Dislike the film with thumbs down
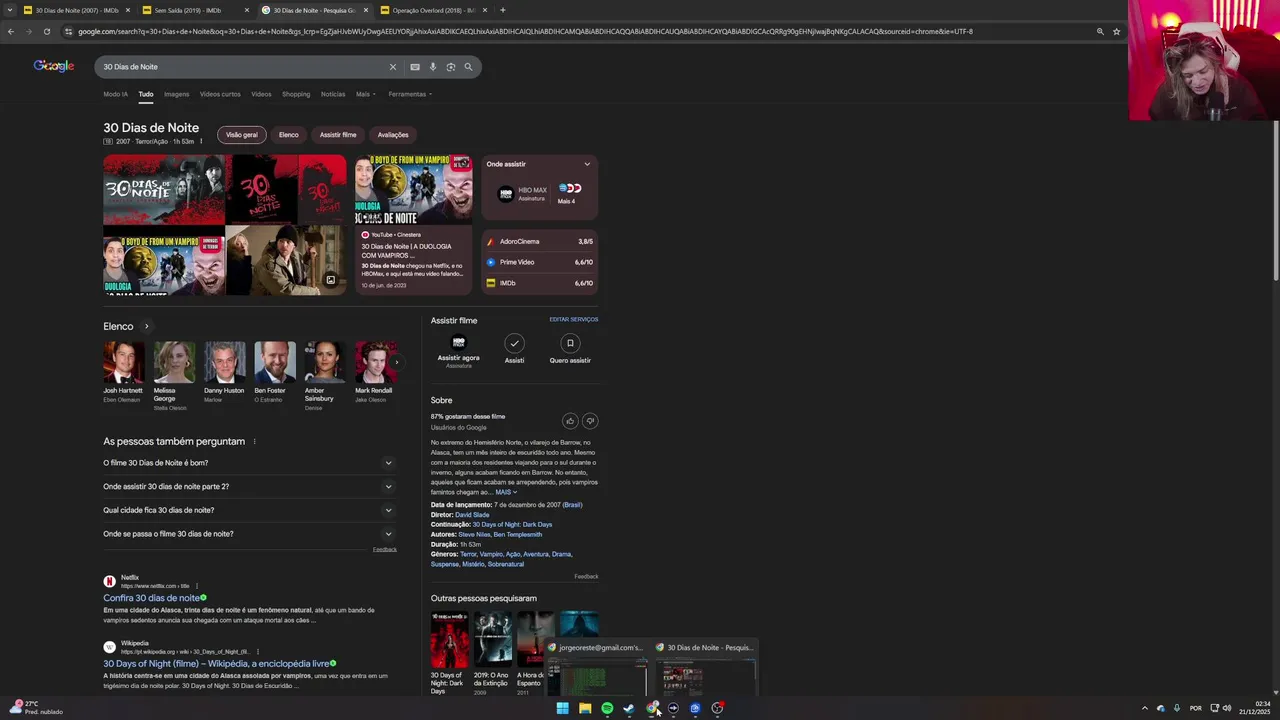The width and height of the screenshot is (1280, 720). pos(590,421)
